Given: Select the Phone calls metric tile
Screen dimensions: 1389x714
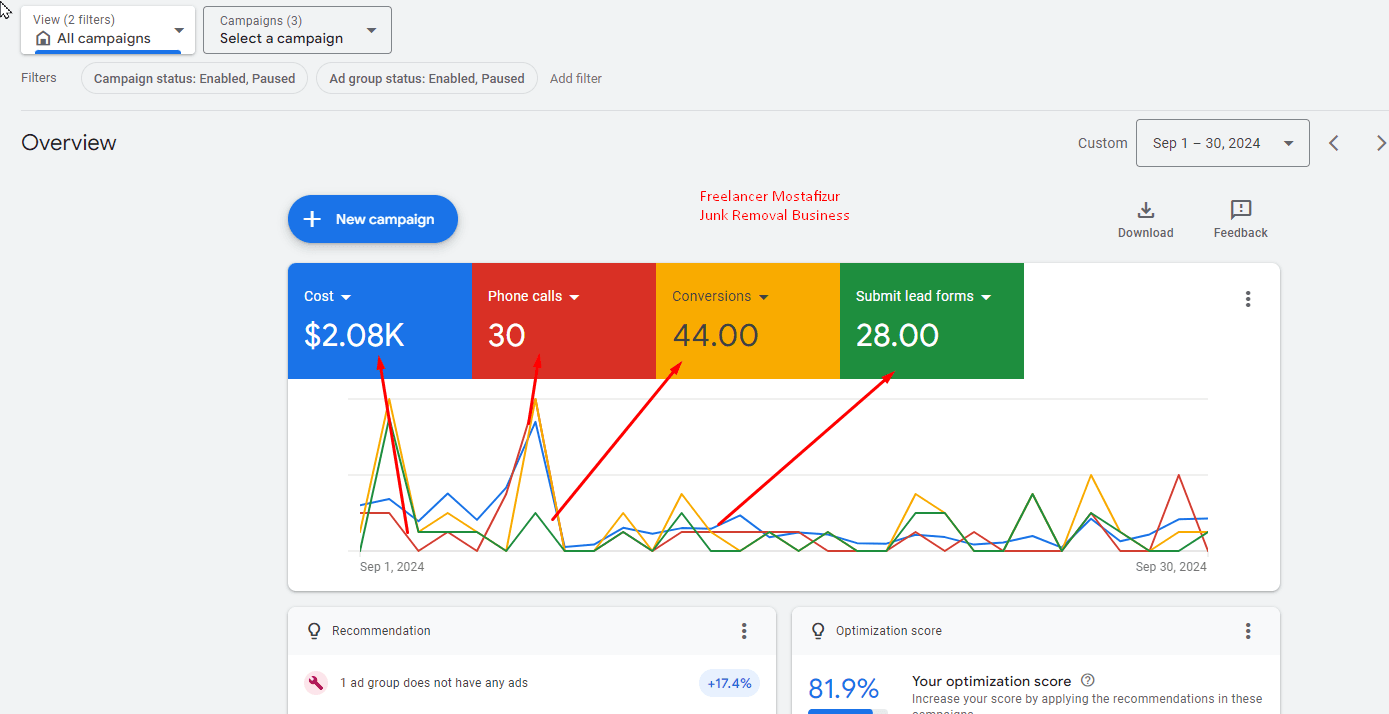Looking at the screenshot, I should 563,321.
